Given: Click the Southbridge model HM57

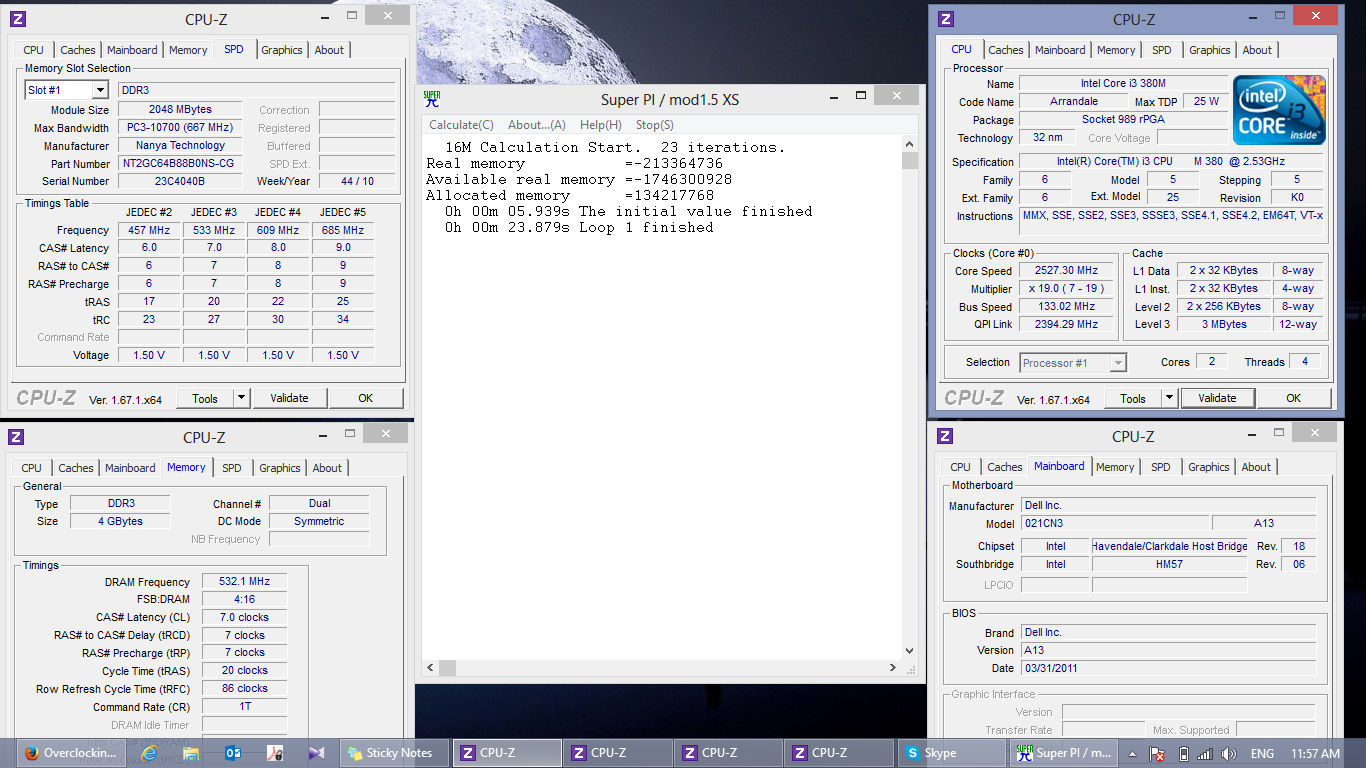Looking at the screenshot, I should pos(1169,565).
